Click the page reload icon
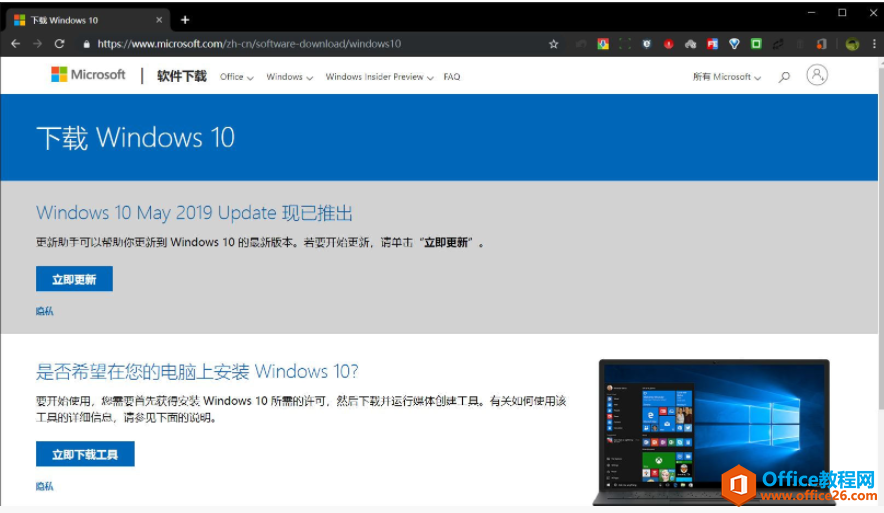Image resolution: width=884 pixels, height=513 pixels. click(x=59, y=44)
